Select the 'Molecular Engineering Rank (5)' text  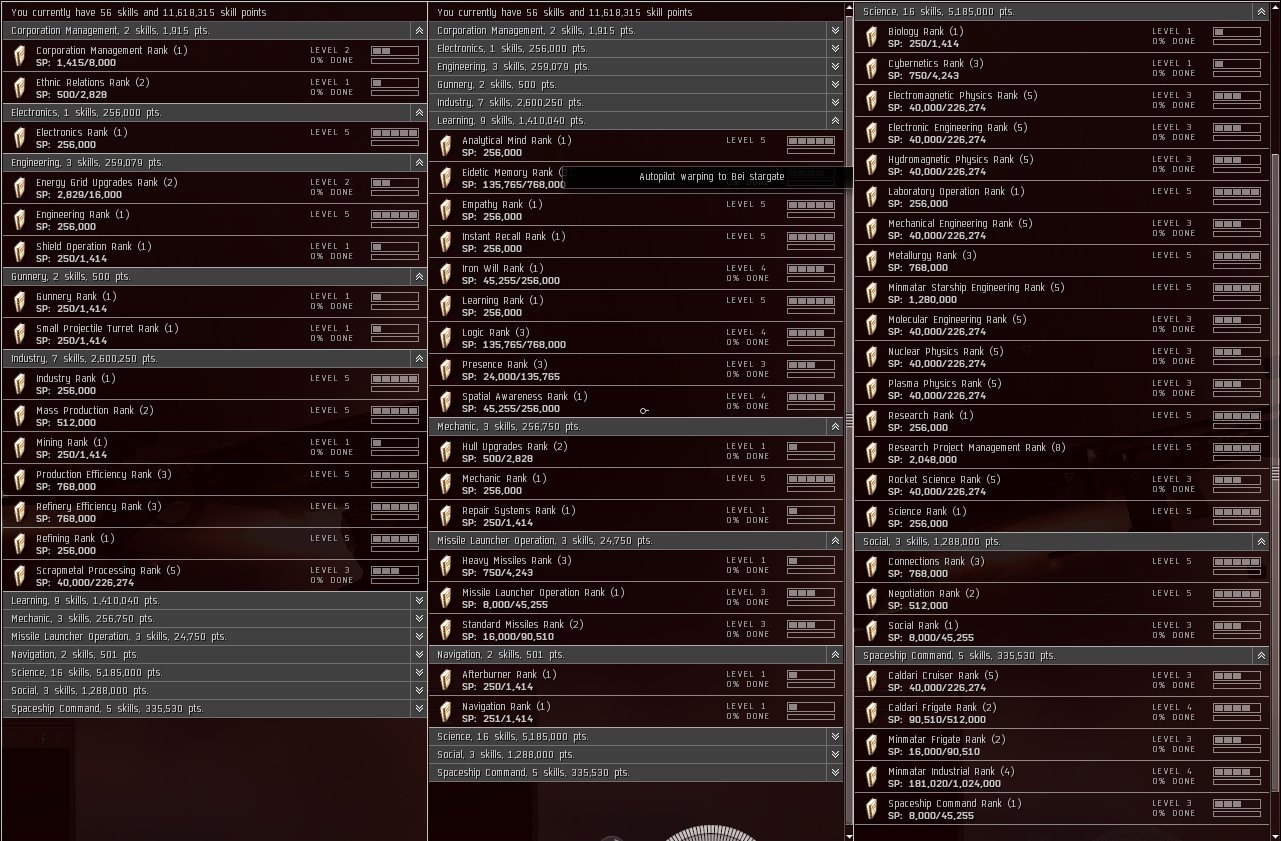point(957,320)
